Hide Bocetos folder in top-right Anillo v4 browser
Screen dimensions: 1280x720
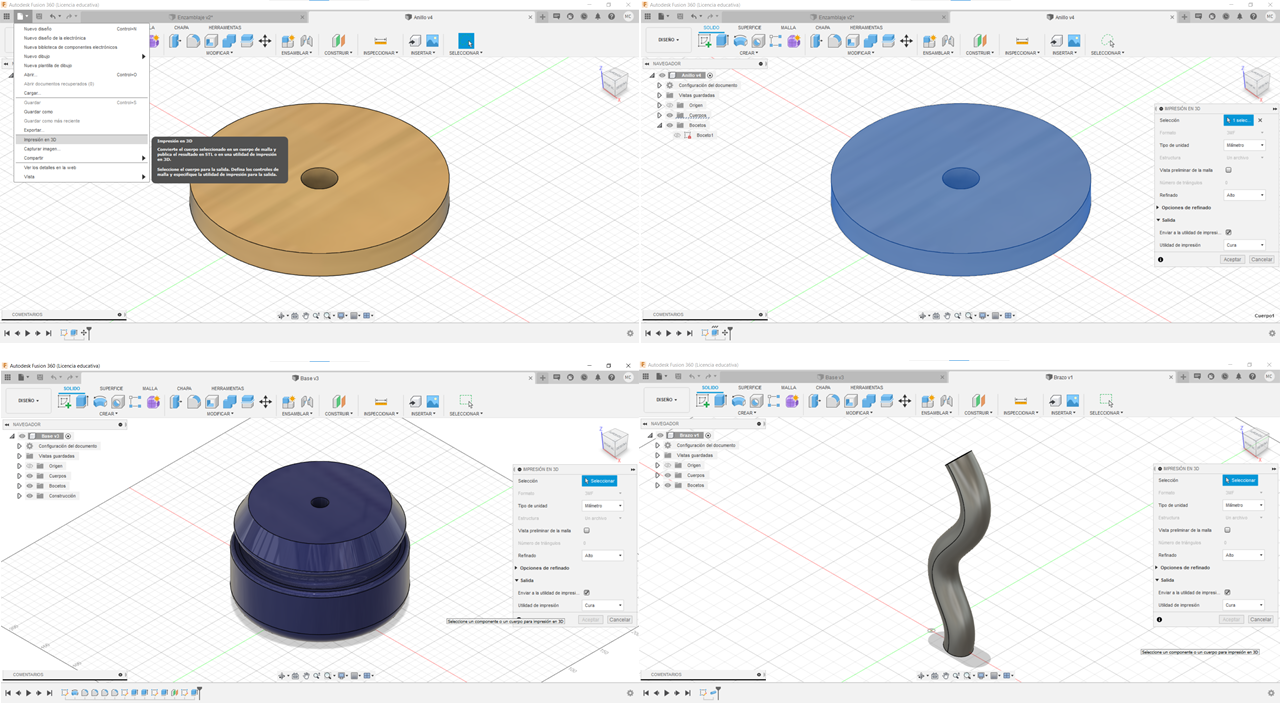pos(669,125)
